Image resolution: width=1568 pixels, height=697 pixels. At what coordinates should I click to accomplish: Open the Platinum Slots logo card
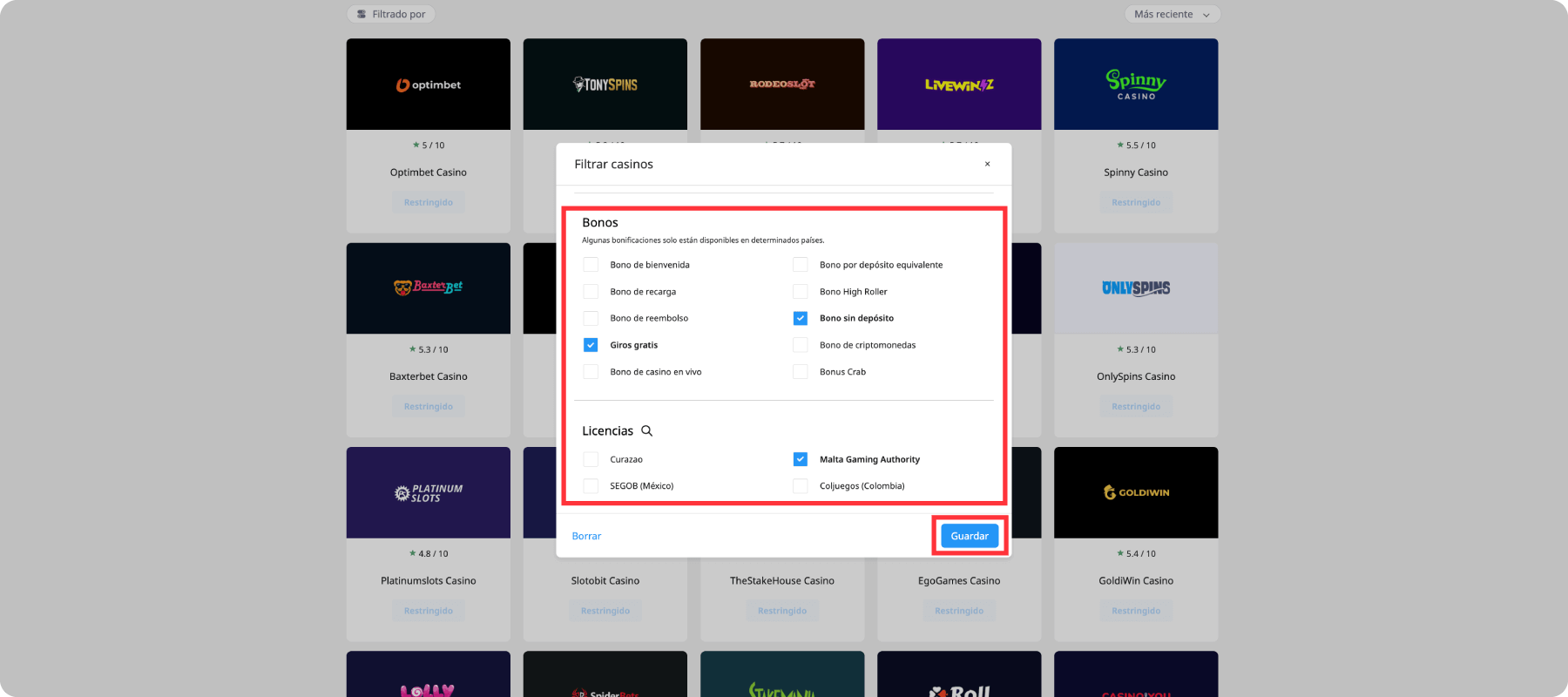click(429, 493)
